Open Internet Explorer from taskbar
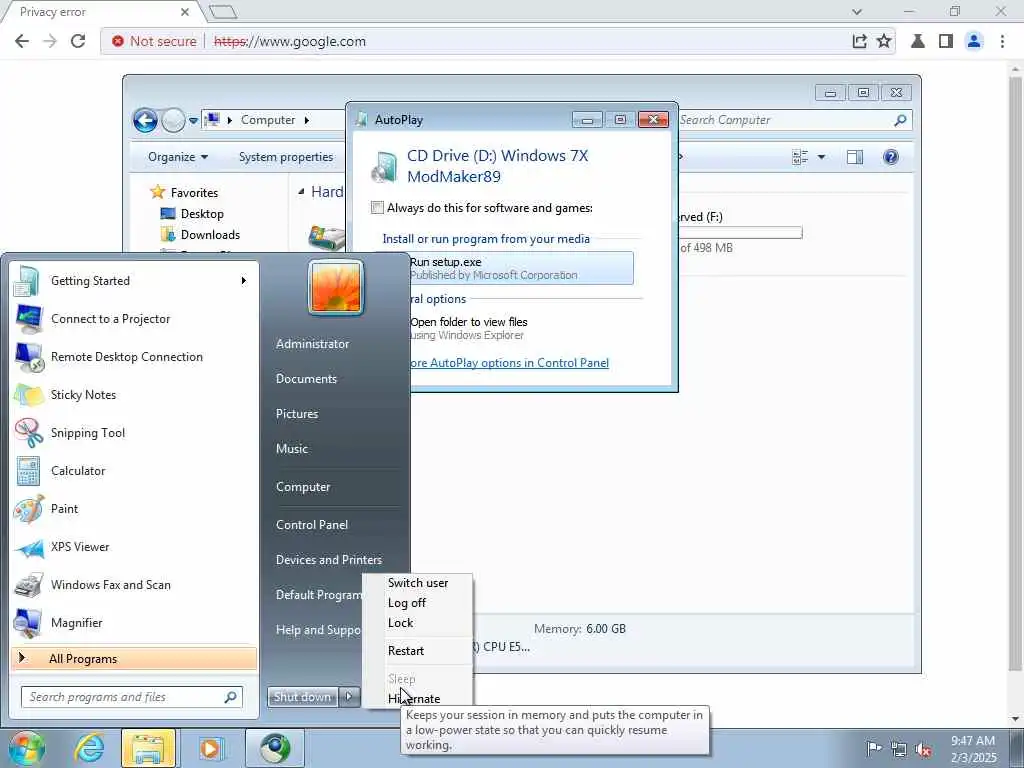 click(89, 748)
